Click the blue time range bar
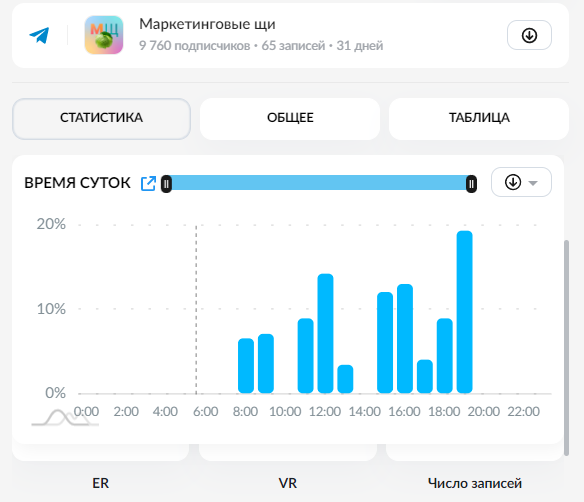Screen dimensions: 584x502 [x=319, y=183]
